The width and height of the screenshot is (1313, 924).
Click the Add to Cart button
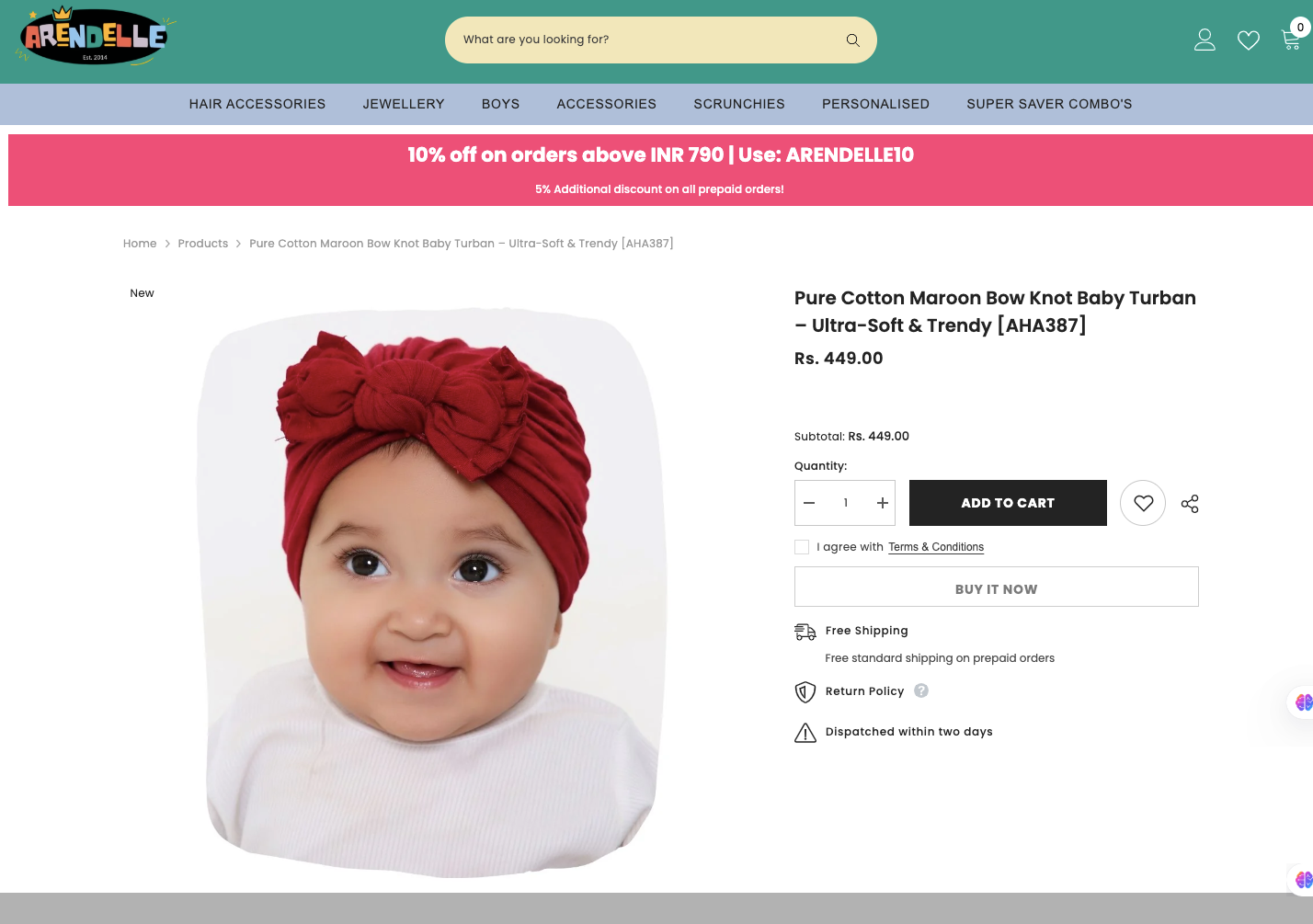(1008, 503)
